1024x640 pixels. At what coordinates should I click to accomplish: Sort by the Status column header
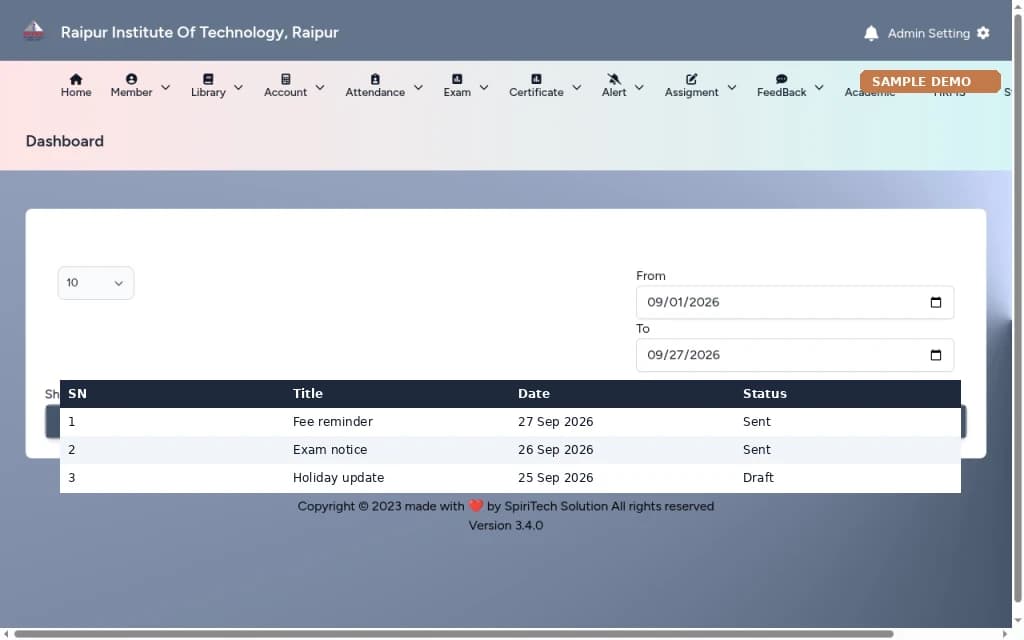765,394
